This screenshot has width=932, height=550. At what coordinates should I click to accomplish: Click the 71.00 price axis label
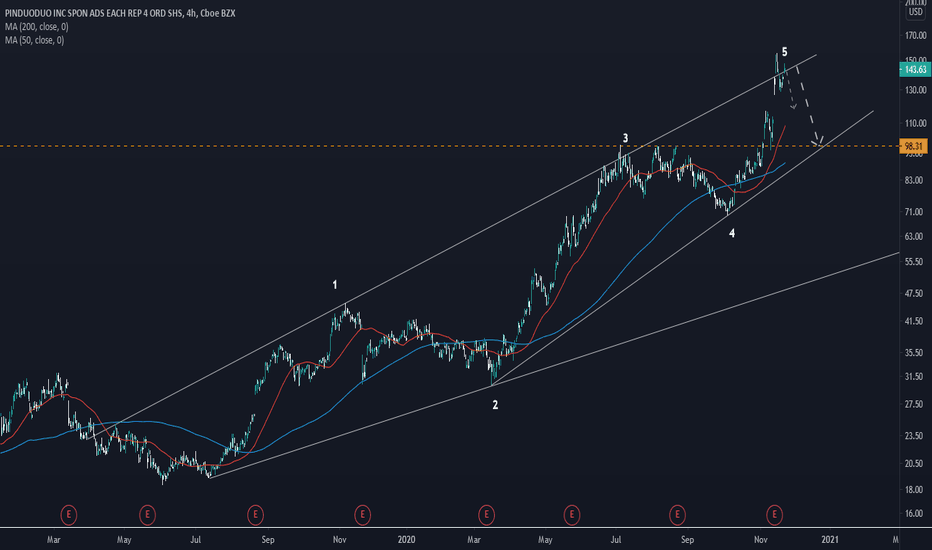916,212
